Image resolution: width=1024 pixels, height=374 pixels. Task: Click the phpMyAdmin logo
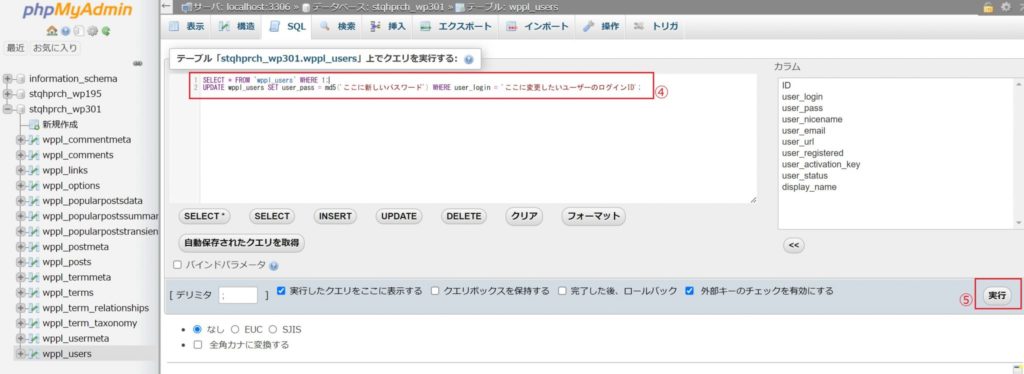[x=77, y=10]
